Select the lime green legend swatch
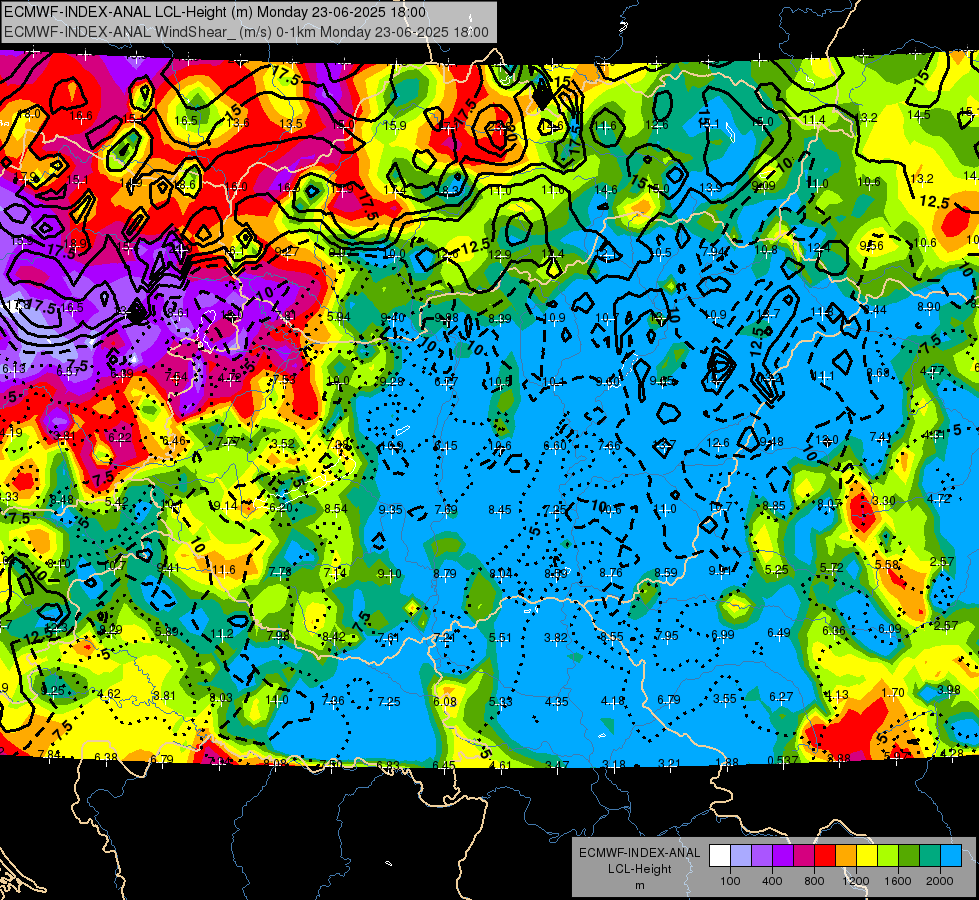 [888, 856]
